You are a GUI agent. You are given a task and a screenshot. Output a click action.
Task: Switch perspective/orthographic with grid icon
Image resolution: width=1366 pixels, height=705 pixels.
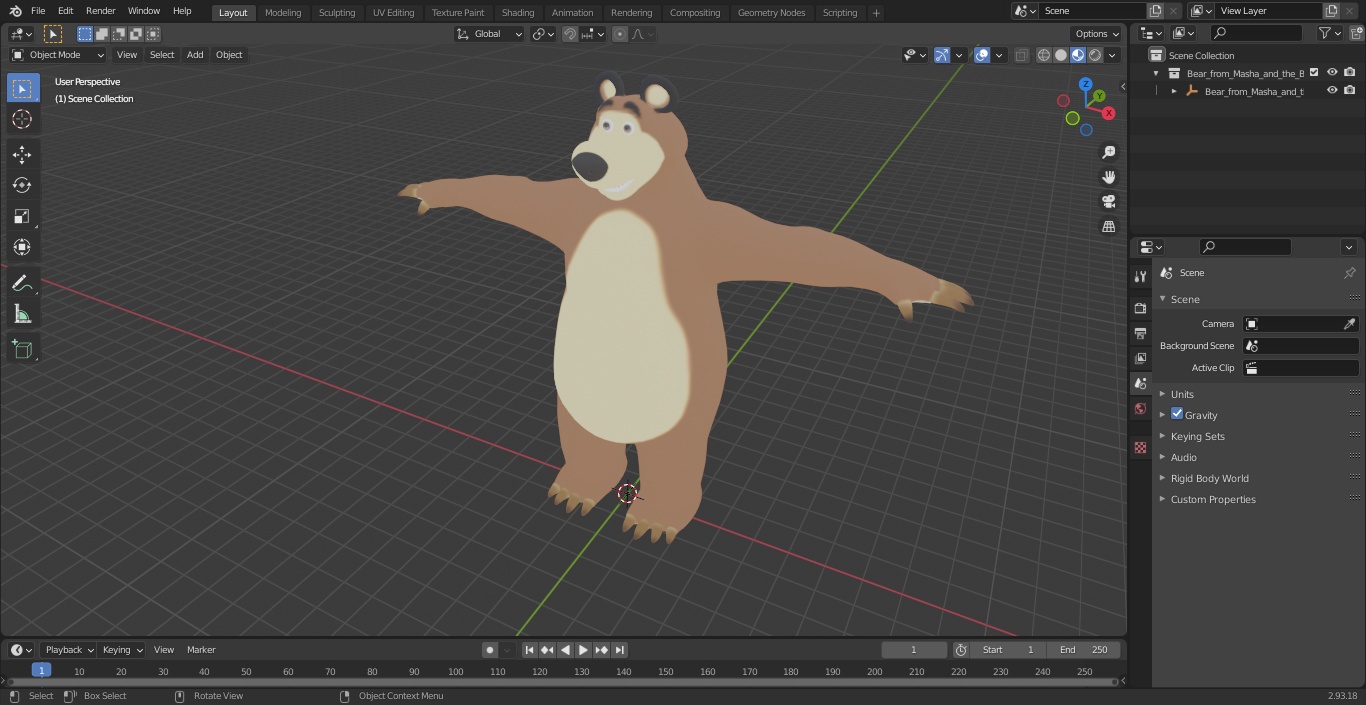point(1108,227)
